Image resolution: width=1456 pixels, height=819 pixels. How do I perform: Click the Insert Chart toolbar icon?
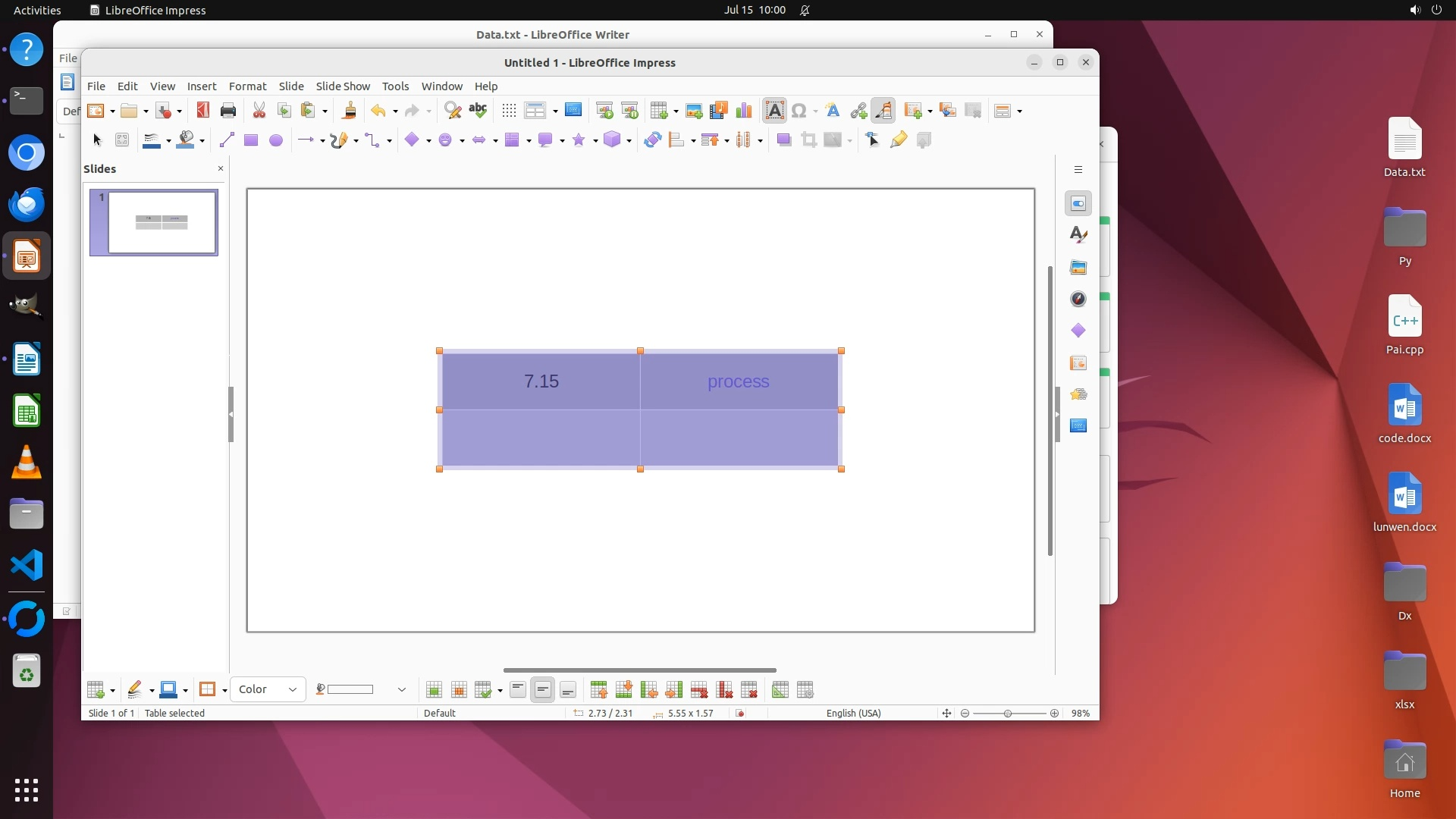coord(744,111)
